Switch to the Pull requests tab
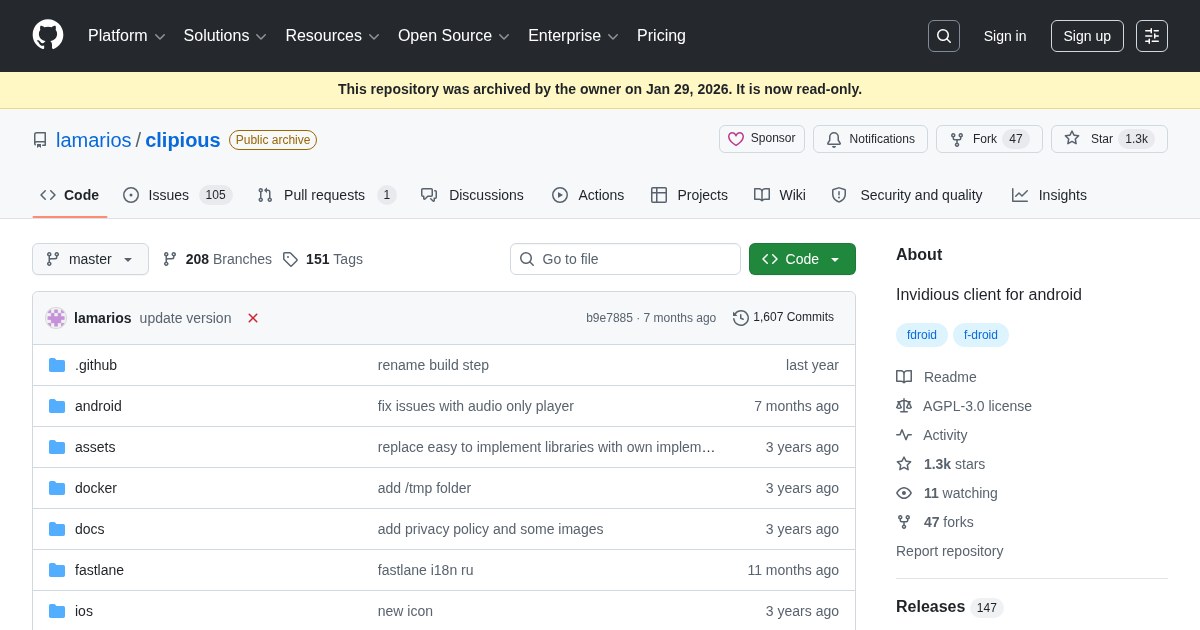The image size is (1200, 630). (x=326, y=195)
